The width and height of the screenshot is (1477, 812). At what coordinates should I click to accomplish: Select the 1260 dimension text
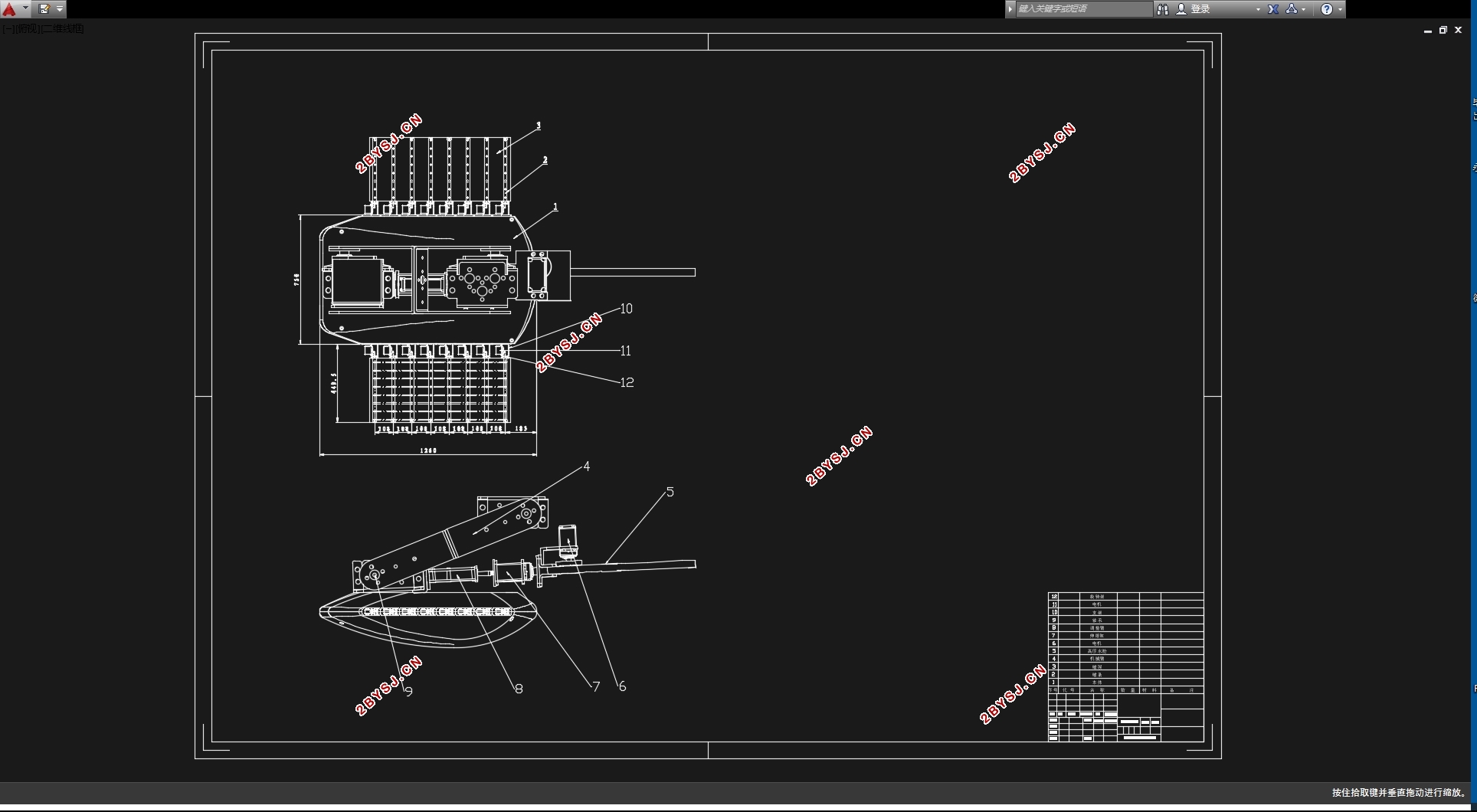(428, 450)
